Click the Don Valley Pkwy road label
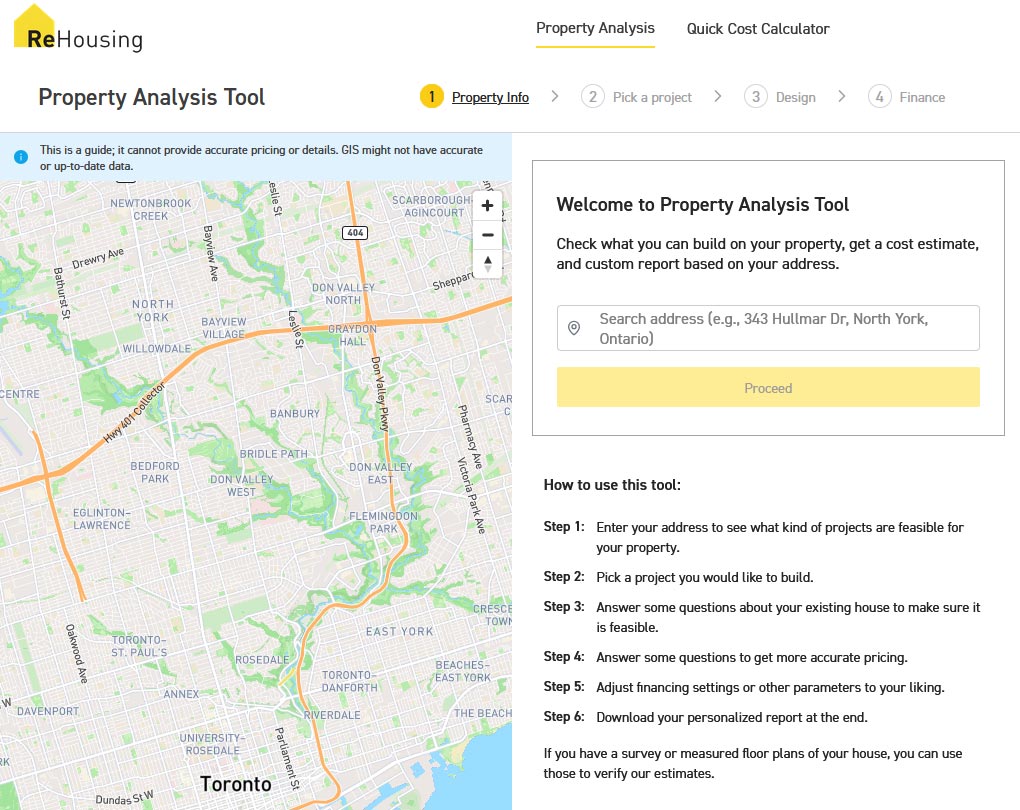This screenshot has width=1020, height=810. (380, 394)
